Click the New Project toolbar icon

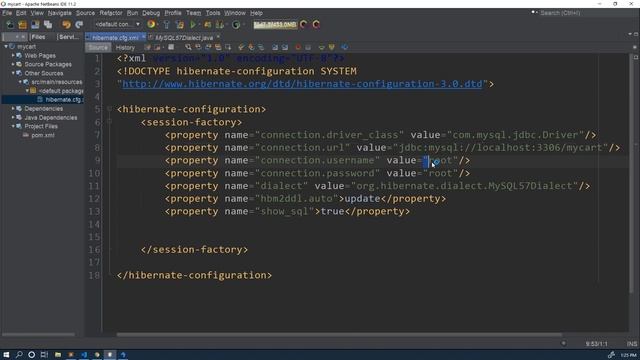coord(22,24)
